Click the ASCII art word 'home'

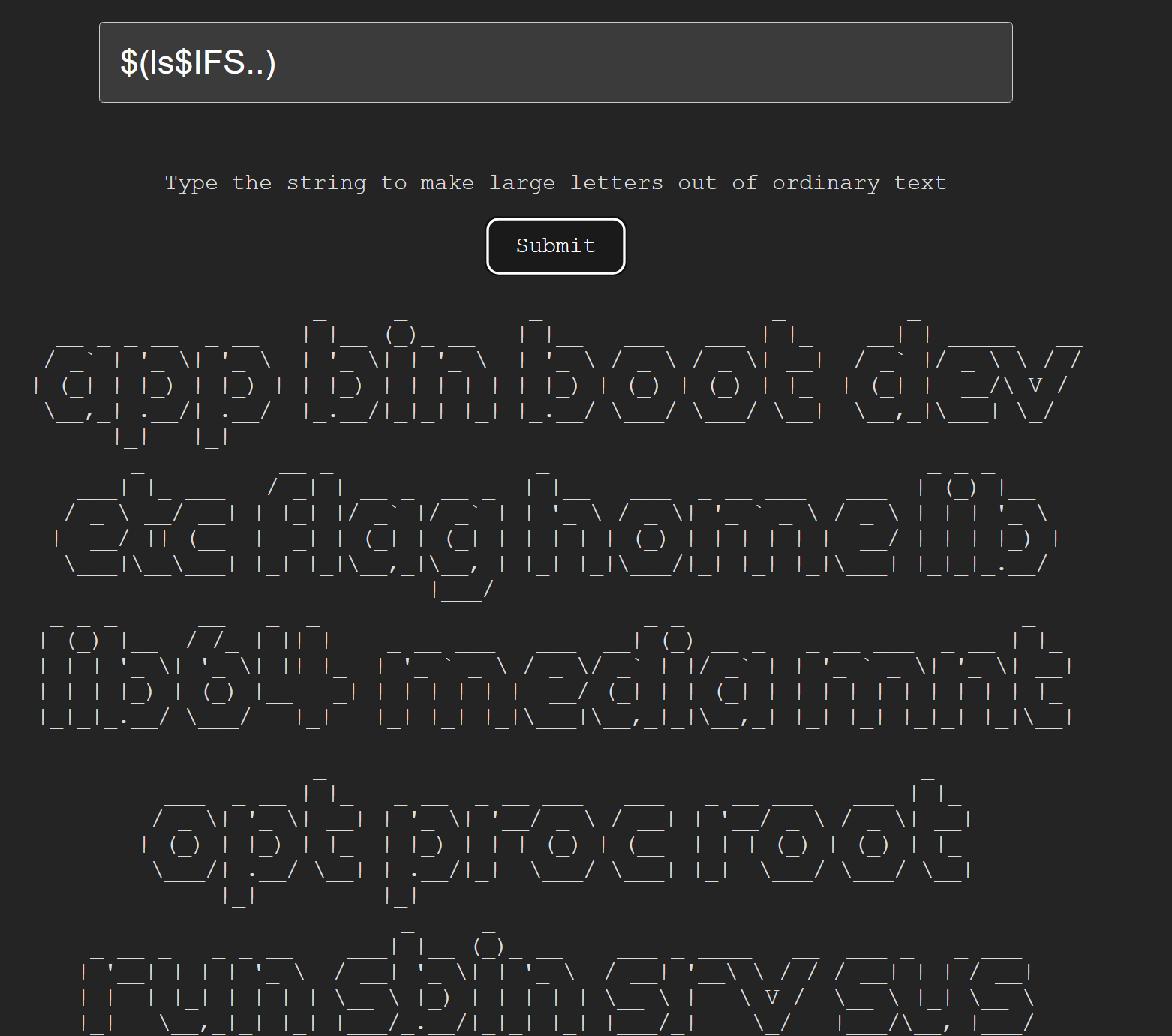point(711,525)
